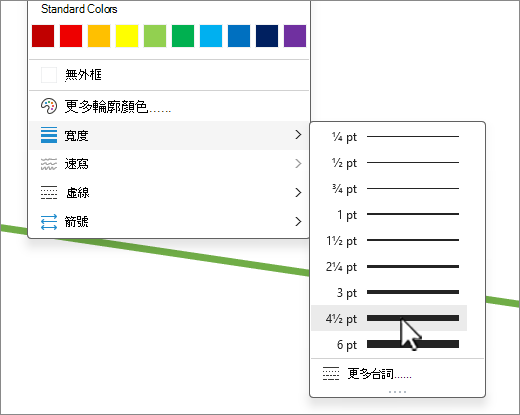Image resolution: width=520 pixels, height=415 pixels.
Task: Open the 速寫 sketched submenu
Action: [x=169, y=164]
